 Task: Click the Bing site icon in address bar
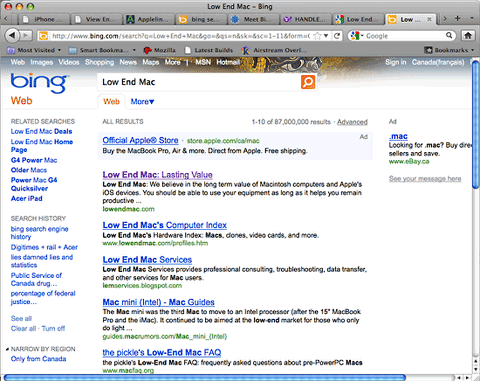point(43,36)
